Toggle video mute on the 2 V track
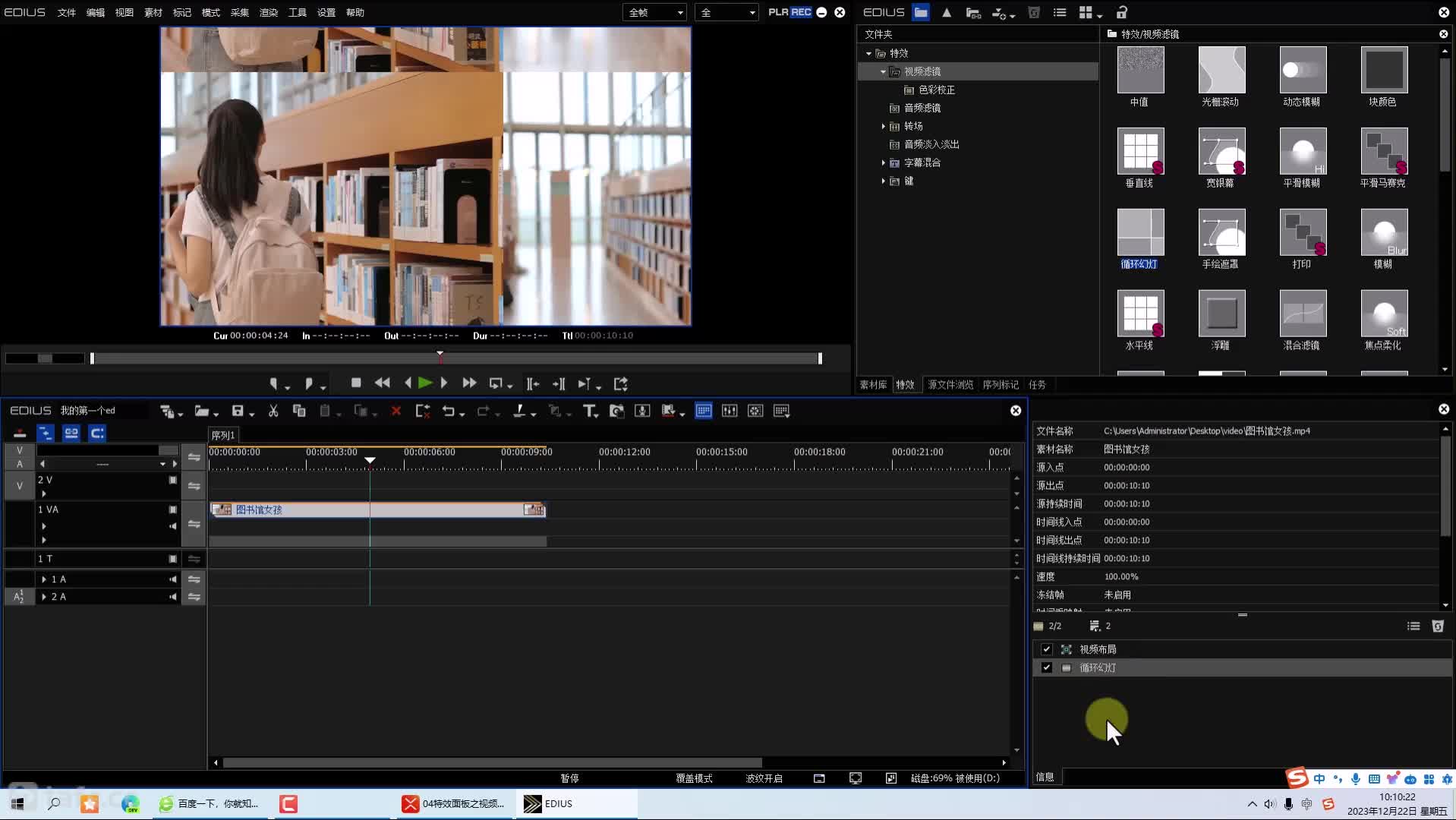The image size is (1456, 820). coord(173,480)
